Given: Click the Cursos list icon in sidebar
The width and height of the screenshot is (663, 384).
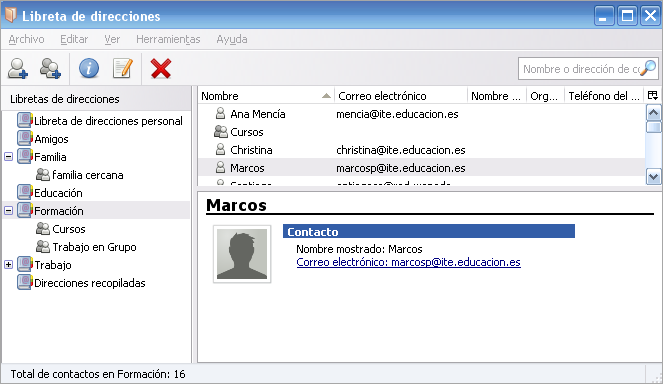Looking at the screenshot, I should click(x=43, y=228).
